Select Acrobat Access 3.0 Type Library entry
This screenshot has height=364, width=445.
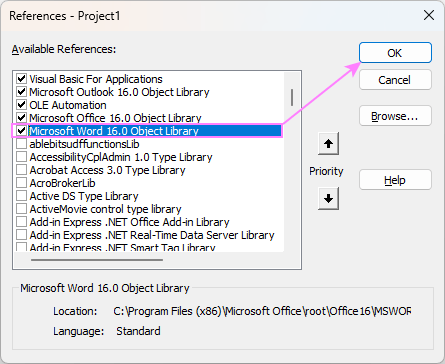tap(107, 170)
